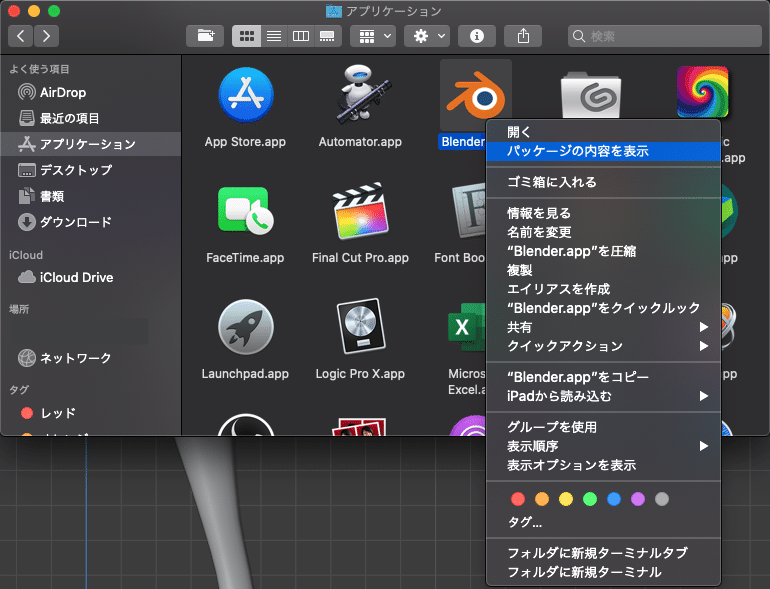Select the FaceTime.app icon
The height and width of the screenshot is (589, 770).
(246, 210)
